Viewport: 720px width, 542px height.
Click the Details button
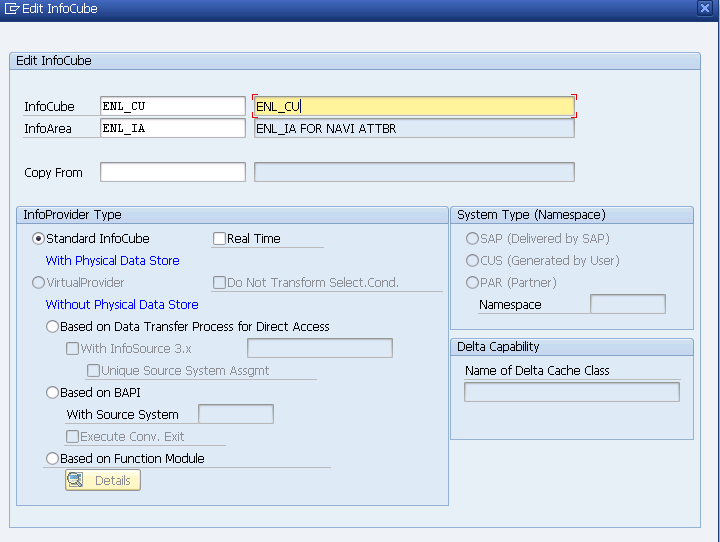click(103, 480)
